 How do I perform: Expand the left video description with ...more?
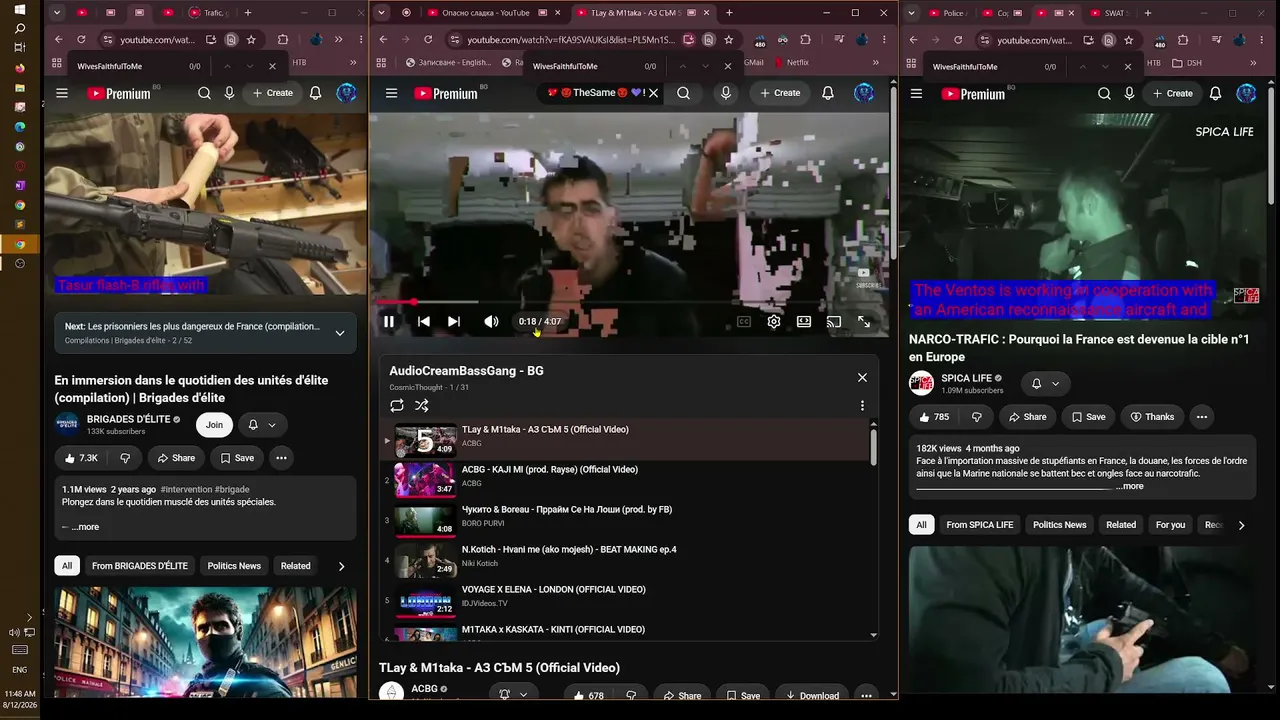pyautogui.click(x=85, y=527)
